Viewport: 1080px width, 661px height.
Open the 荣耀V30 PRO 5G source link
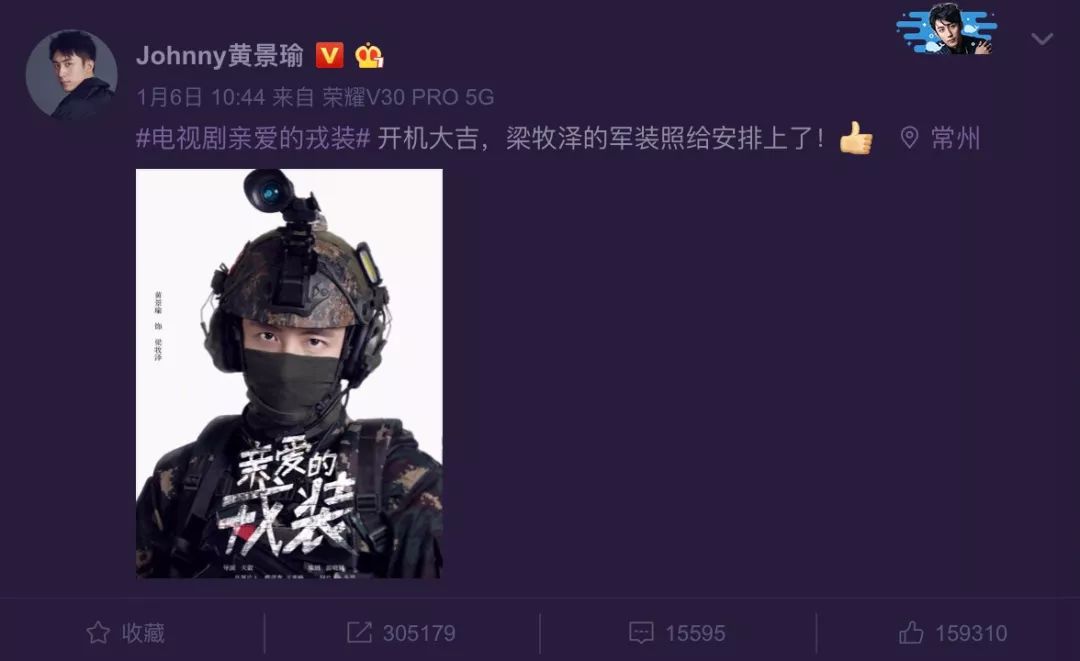pyautogui.click(x=408, y=97)
